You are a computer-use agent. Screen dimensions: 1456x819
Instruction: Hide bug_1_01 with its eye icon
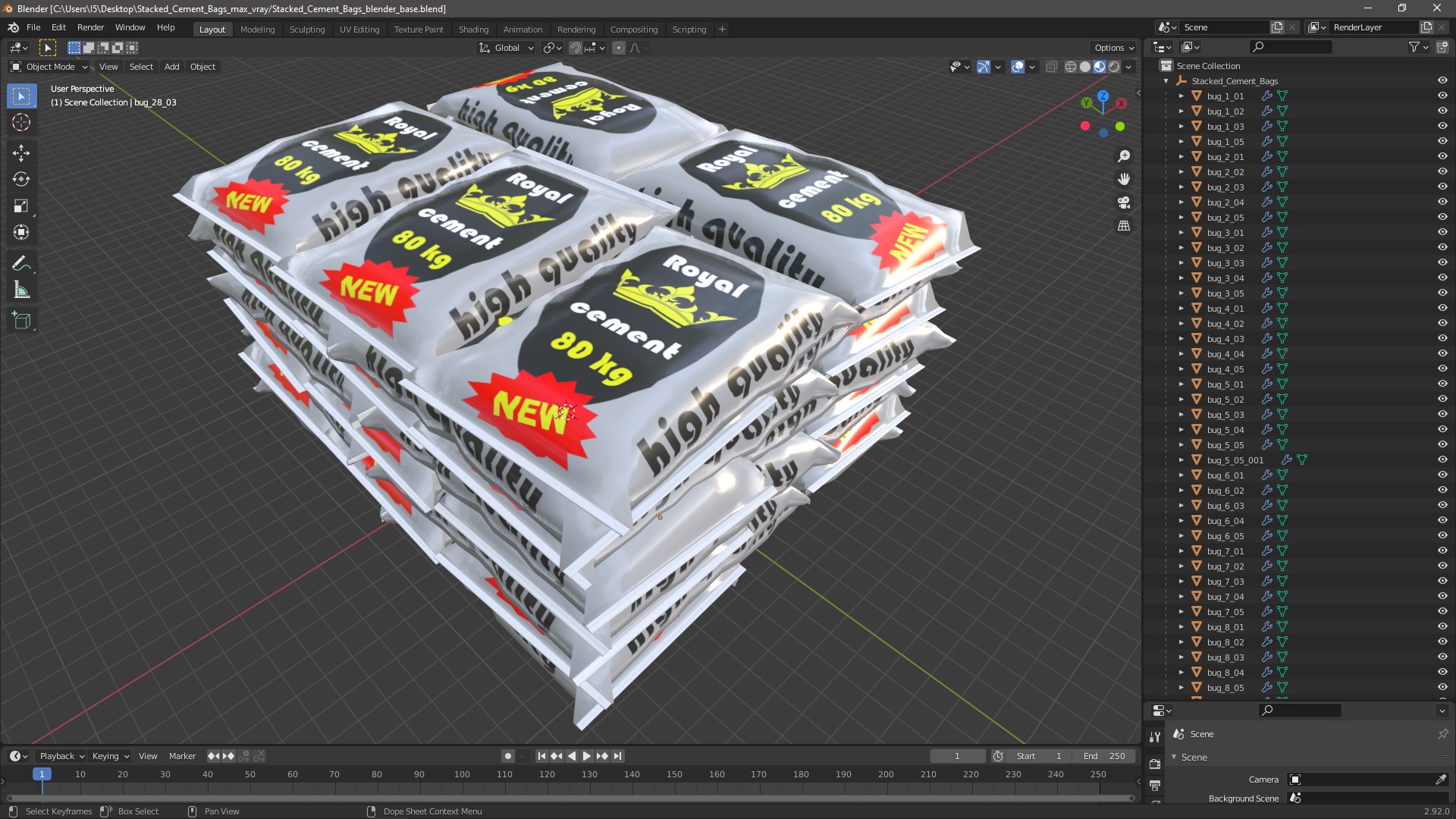click(x=1442, y=96)
